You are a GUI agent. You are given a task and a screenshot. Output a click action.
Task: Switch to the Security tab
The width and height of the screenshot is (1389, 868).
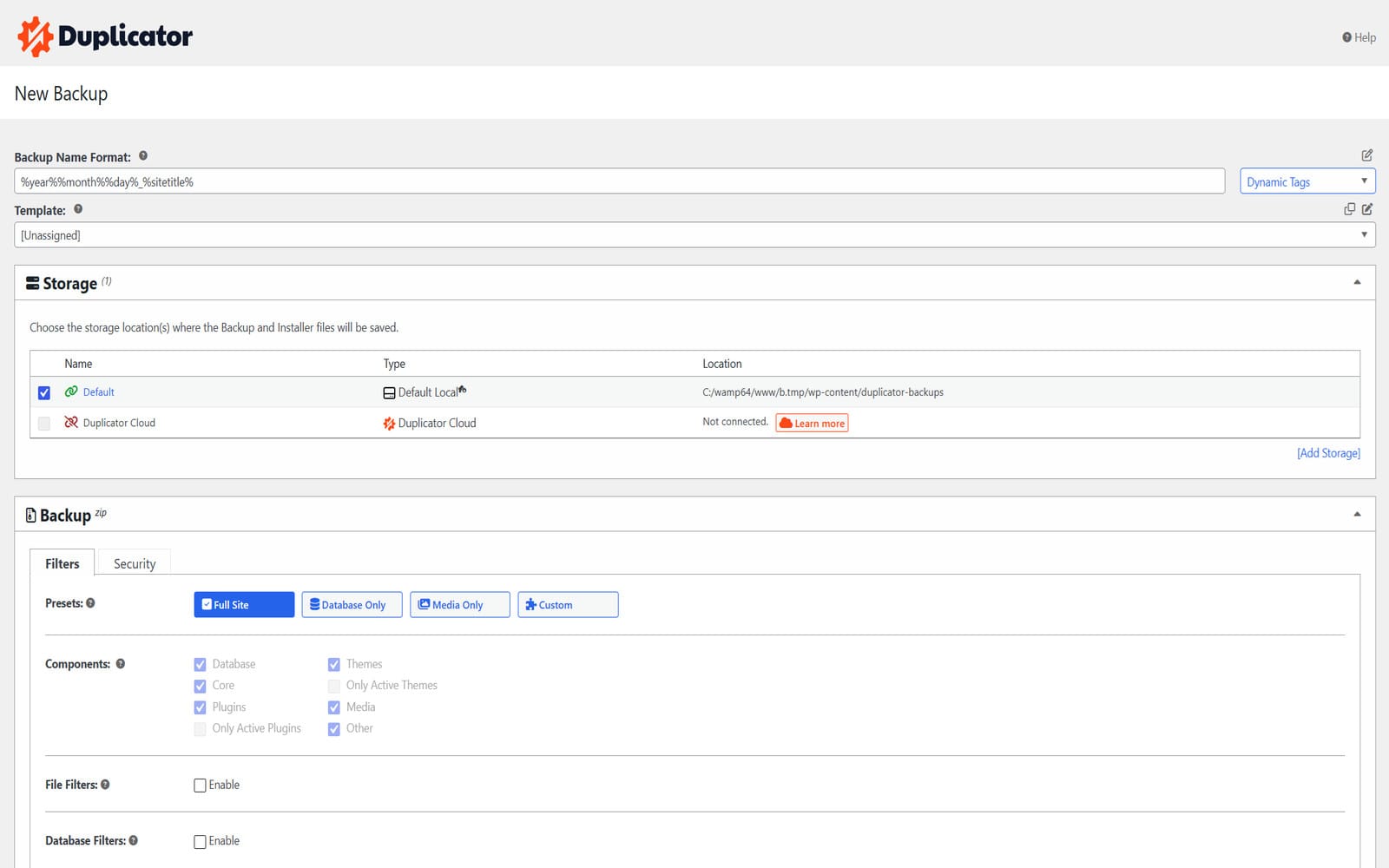pos(135,563)
